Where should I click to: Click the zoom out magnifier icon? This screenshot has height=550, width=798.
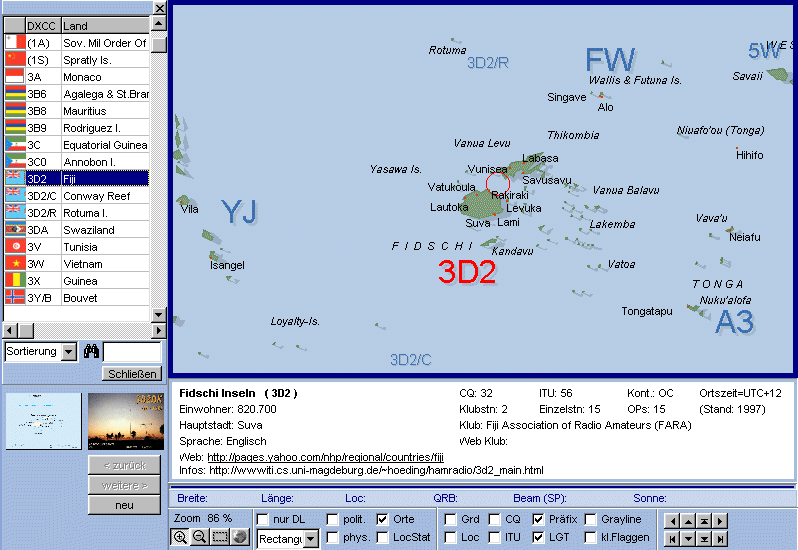point(199,537)
